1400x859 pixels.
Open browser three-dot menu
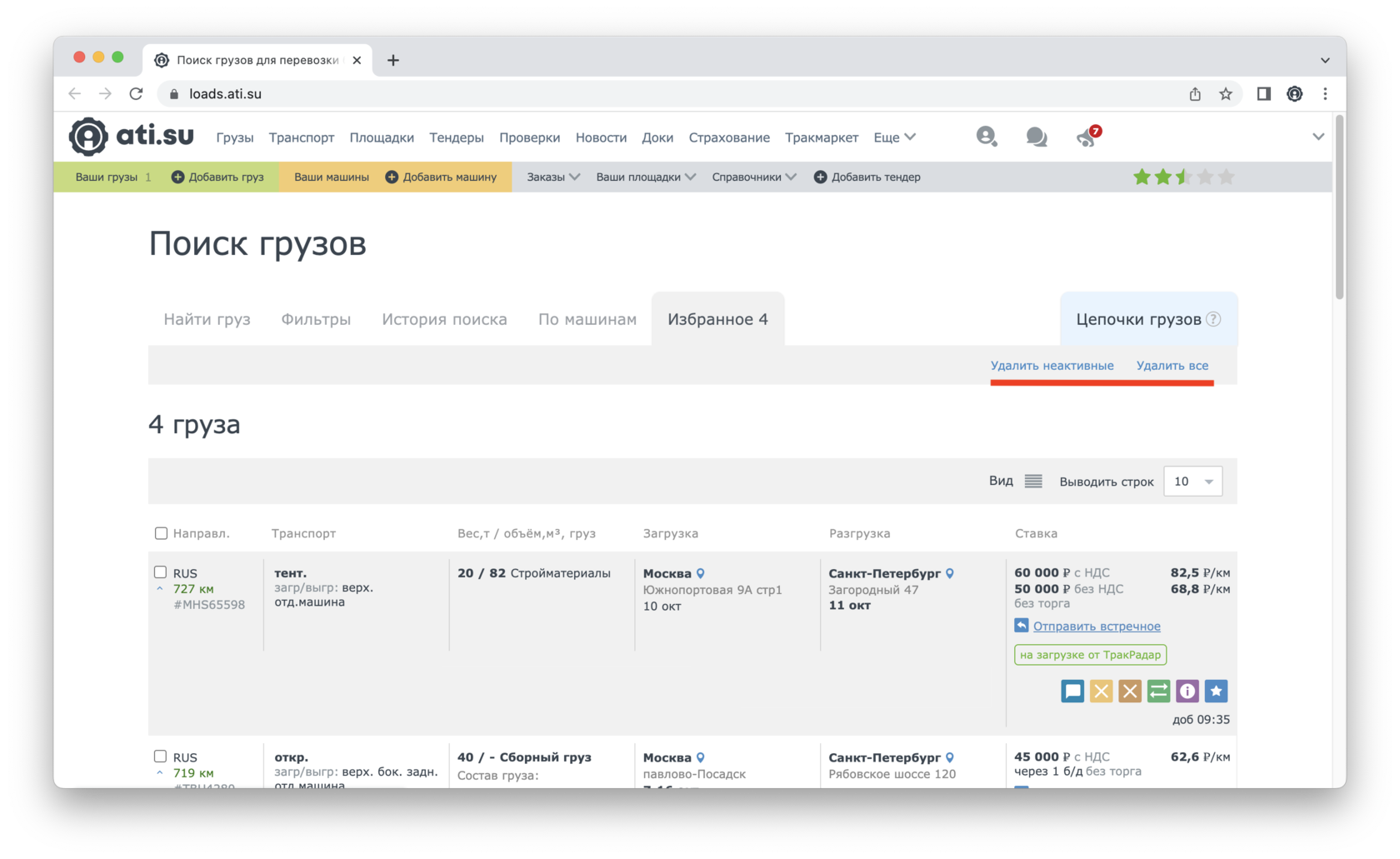point(1325,94)
